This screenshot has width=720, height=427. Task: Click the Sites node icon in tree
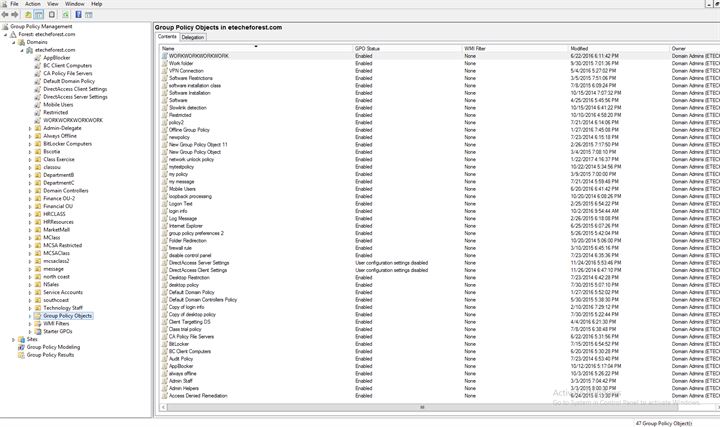pyautogui.click(x=21, y=339)
